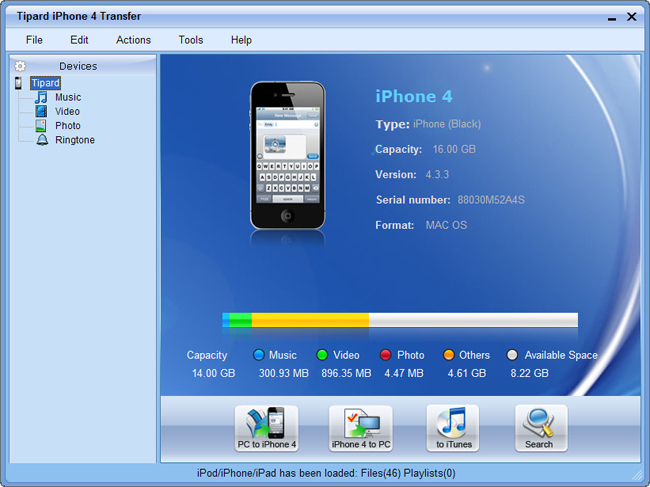Click the PC to iPhone 4 button
The height and width of the screenshot is (487, 650).
coord(267,428)
